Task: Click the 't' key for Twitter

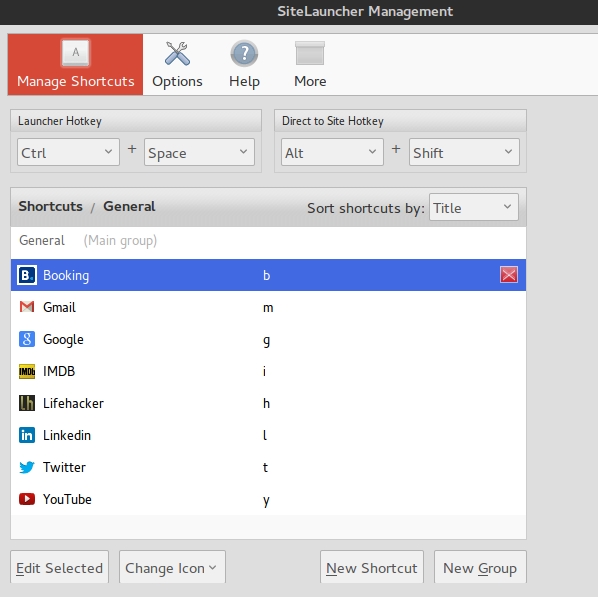Action: click(x=265, y=467)
